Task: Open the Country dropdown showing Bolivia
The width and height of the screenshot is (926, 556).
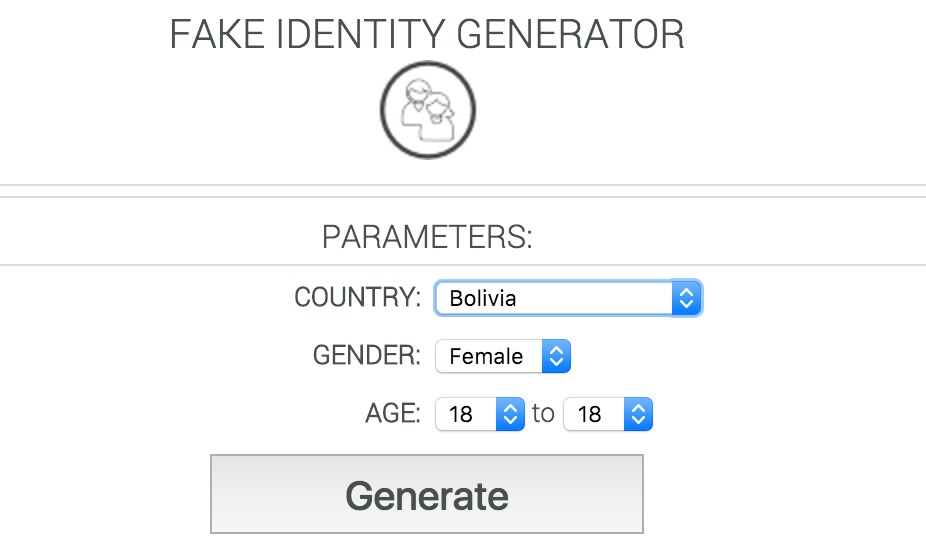Action: pyautogui.click(x=555, y=298)
